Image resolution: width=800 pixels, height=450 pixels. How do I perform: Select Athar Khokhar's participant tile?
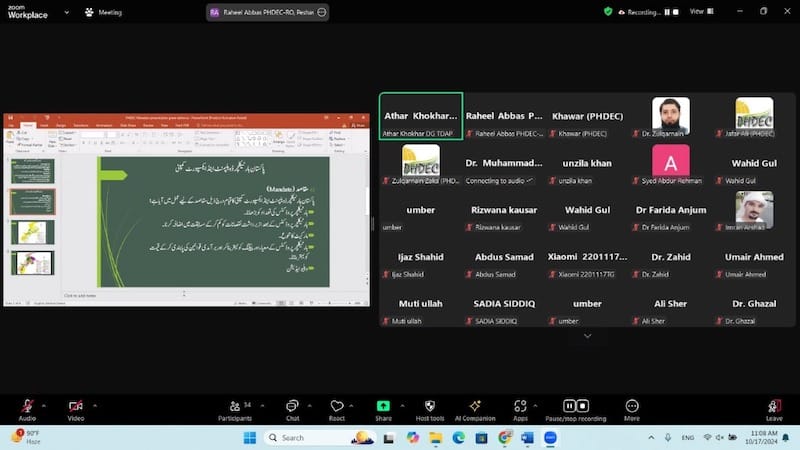tap(420, 116)
